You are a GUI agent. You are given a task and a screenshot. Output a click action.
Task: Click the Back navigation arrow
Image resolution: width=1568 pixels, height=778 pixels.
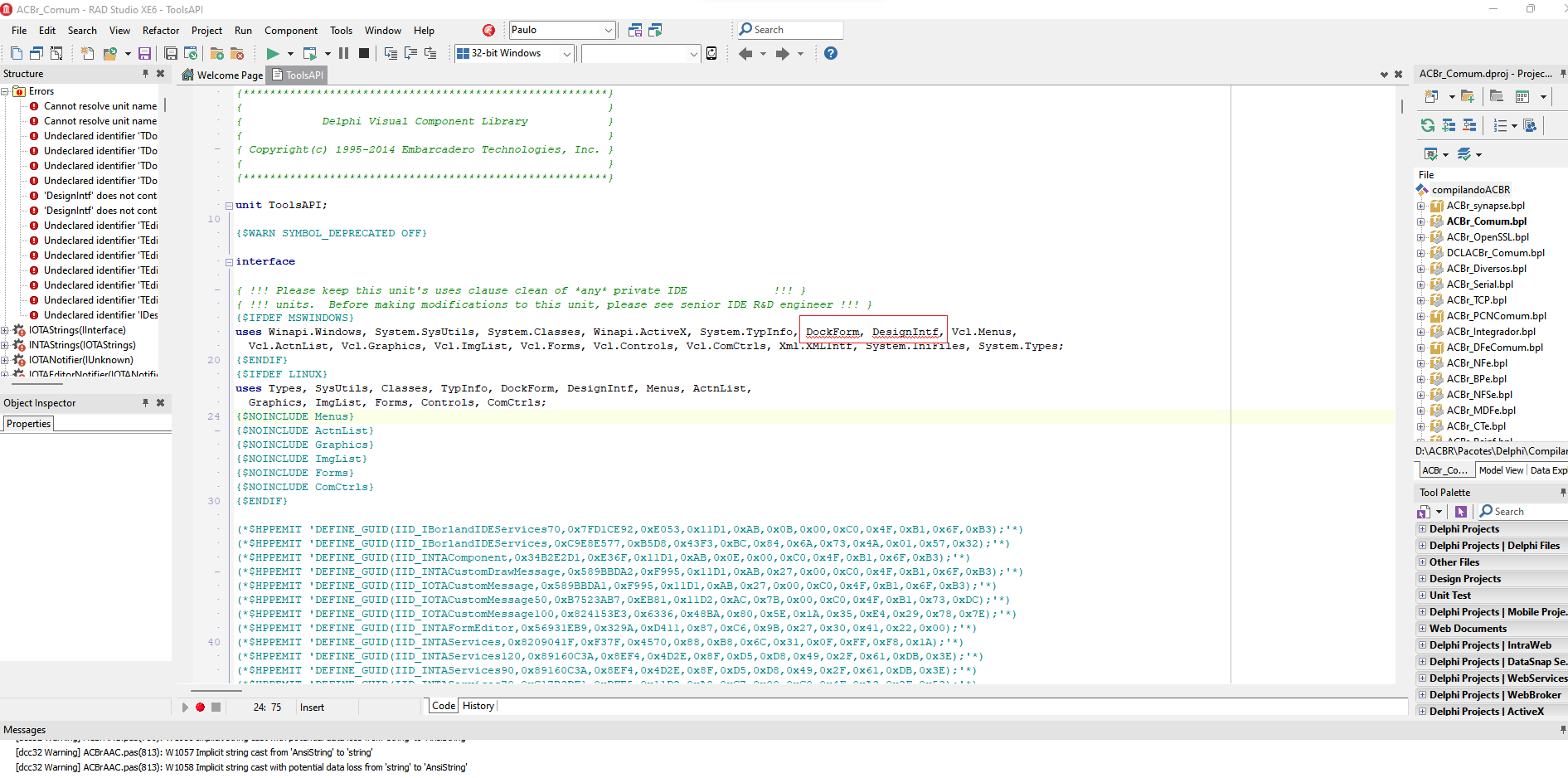click(745, 54)
